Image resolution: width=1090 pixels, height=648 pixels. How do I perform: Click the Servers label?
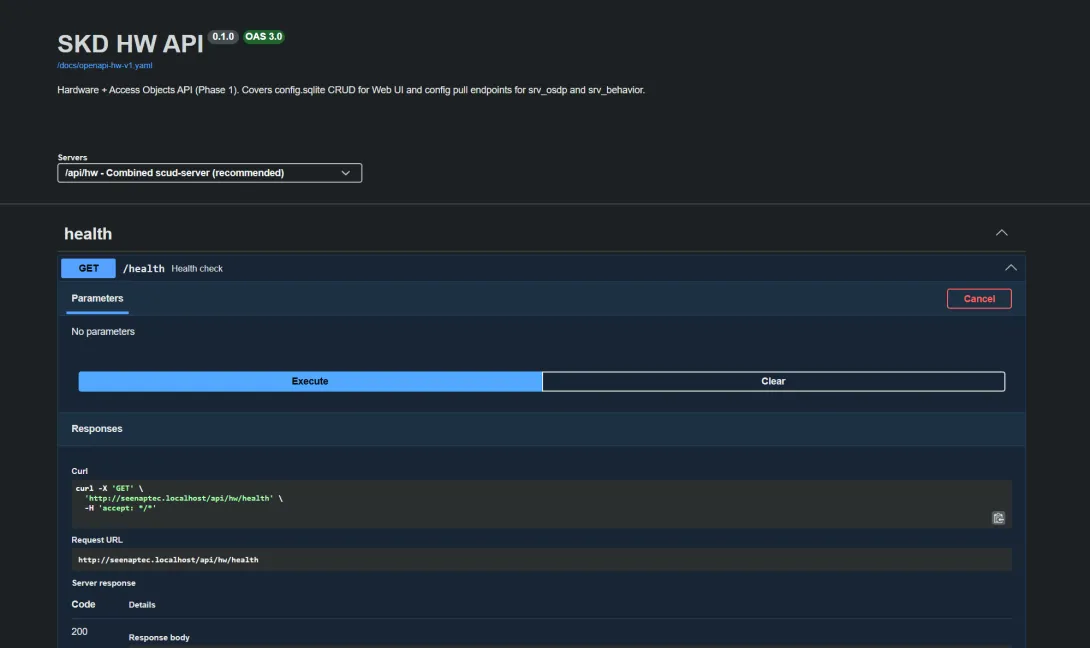coord(72,158)
